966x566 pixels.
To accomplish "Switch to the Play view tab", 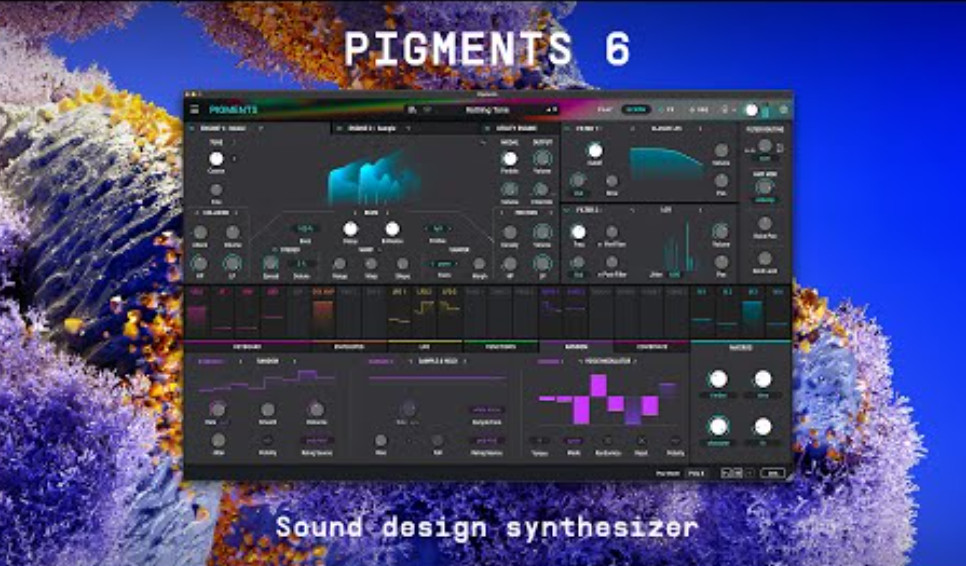I will [605, 110].
